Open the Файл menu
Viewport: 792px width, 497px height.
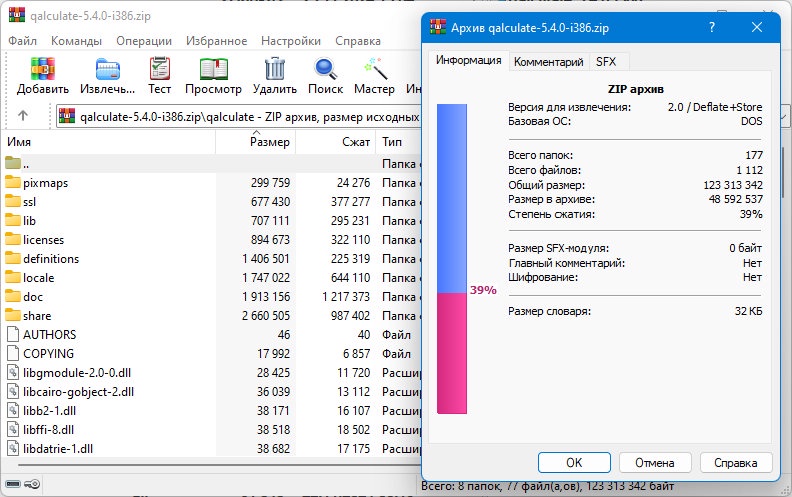pyautogui.click(x=22, y=41)
